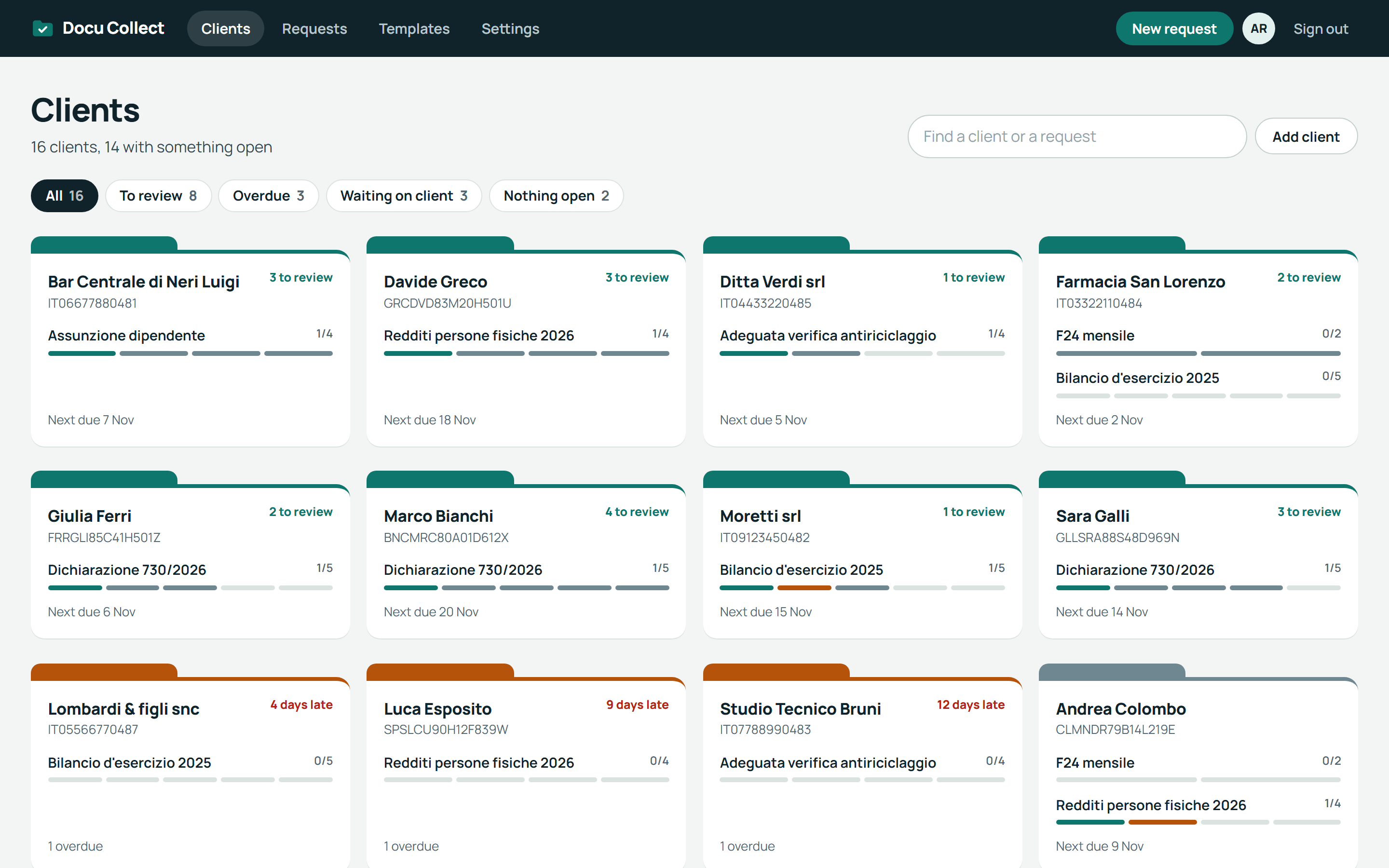Go to the Templates tab
Image resolution: width=1389 pixels, height=868 pixels.
point(414,28)
